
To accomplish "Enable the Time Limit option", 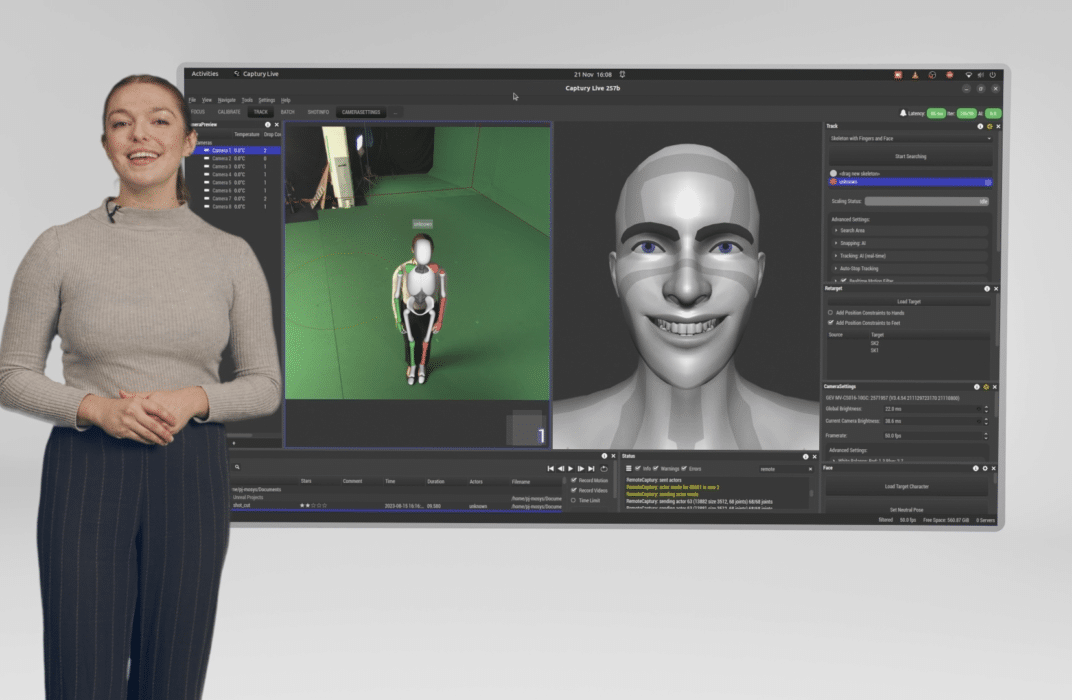I will 574,500.
